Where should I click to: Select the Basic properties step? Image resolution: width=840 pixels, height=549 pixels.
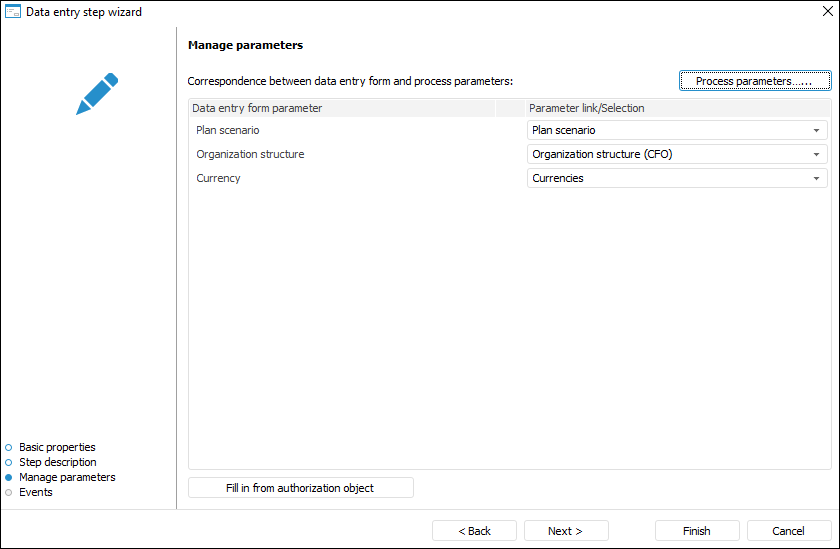coord(57,447)
